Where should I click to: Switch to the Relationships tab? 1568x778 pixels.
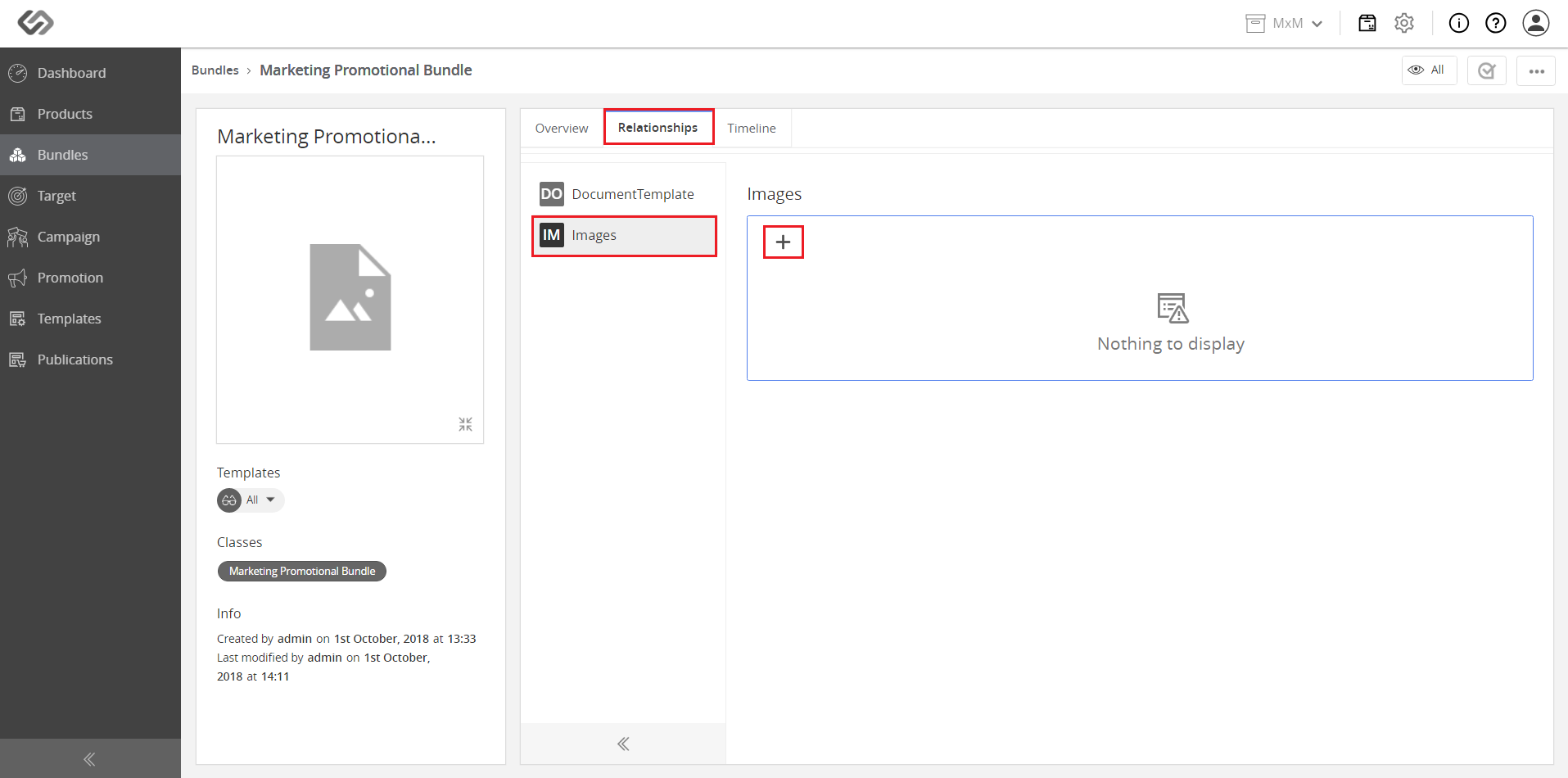(x=658, y=127)
